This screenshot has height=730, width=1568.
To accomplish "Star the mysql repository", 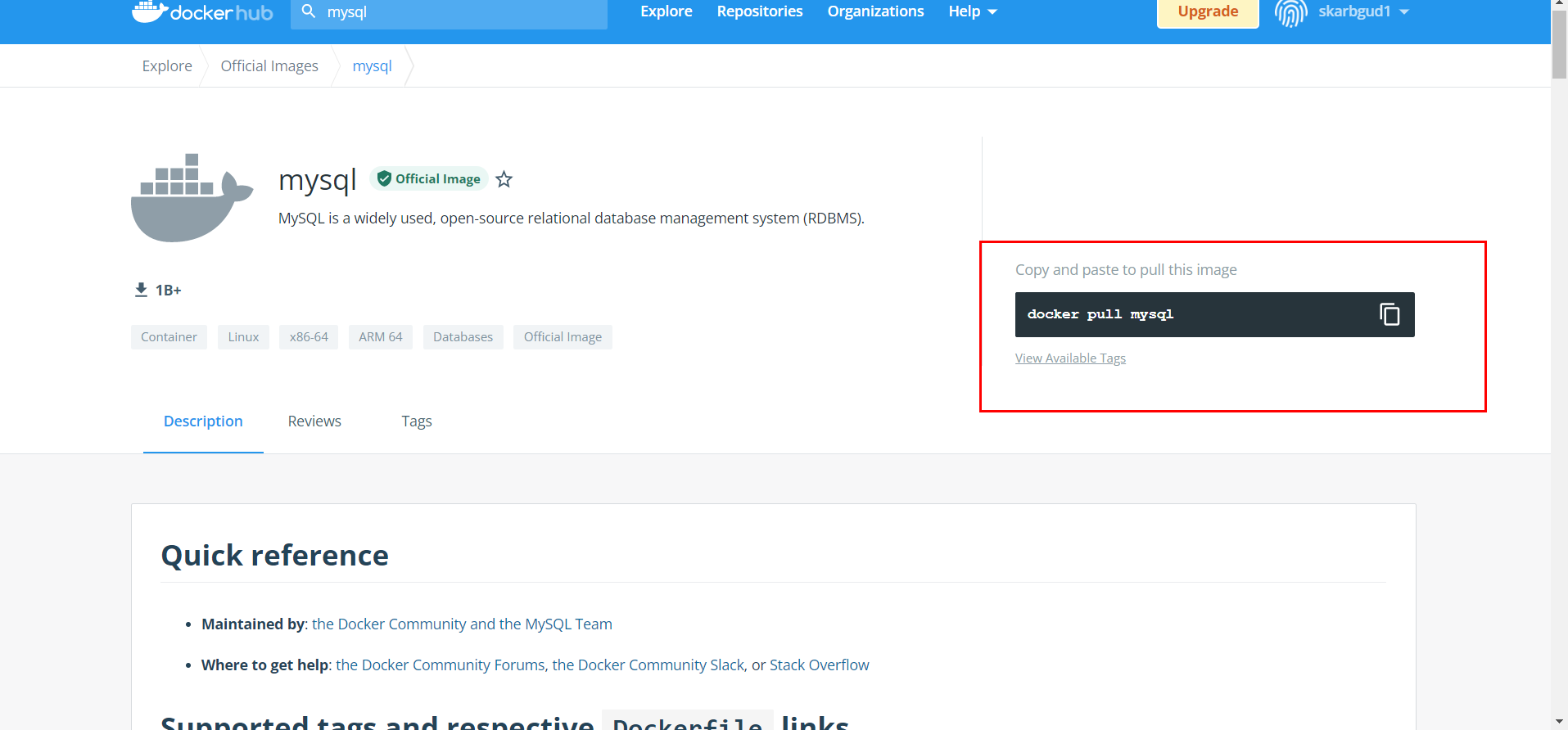I will (x=504, y=179).
